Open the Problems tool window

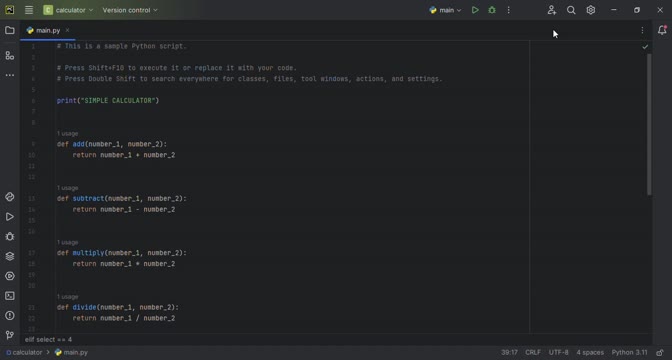pos(9,315)
